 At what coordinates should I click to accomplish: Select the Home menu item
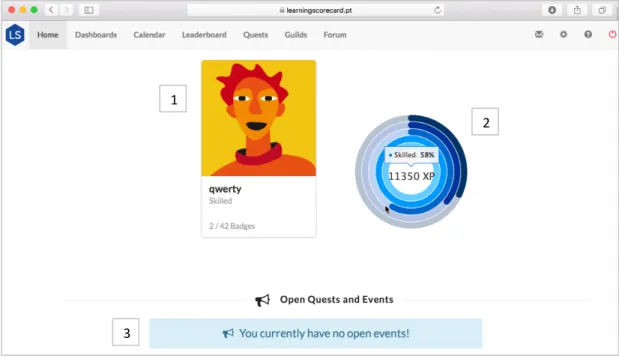48,35
